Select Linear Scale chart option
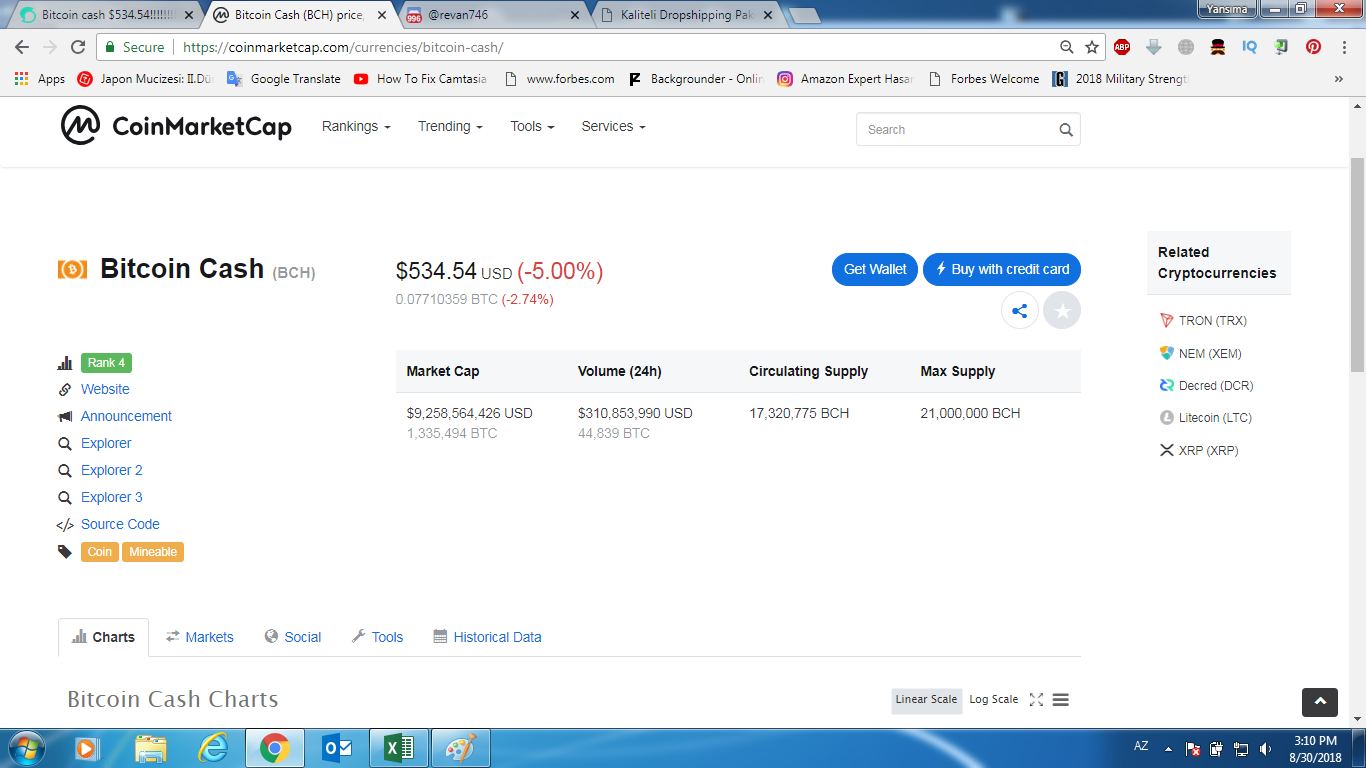This screenshot has width=1366, height=768. point(926,700)
